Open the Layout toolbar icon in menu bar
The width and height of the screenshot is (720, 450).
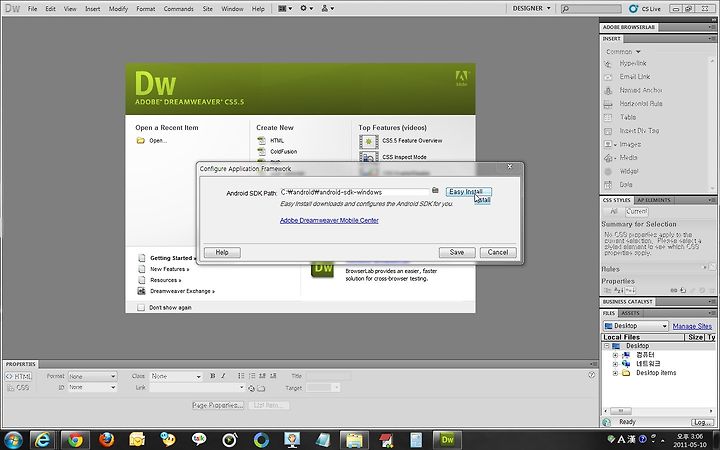pos(285,8)
